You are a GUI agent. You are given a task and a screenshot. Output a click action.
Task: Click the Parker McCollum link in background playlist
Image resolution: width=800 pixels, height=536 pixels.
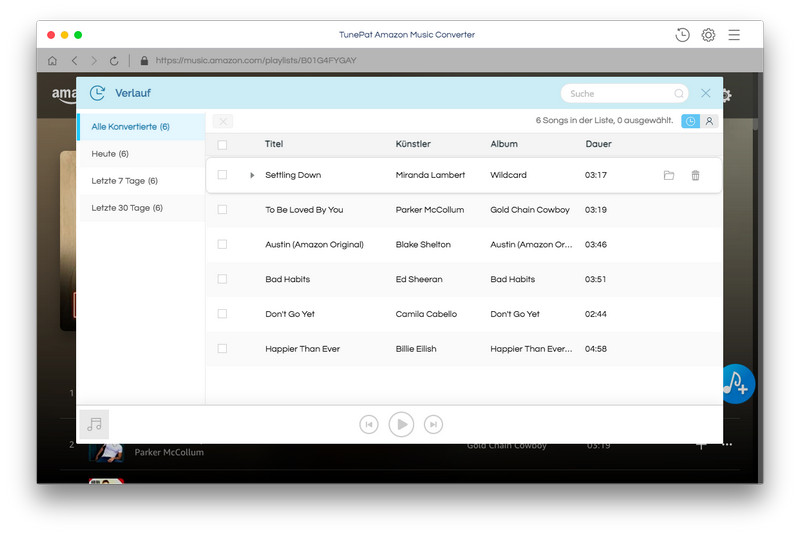(x=169, y=452)
